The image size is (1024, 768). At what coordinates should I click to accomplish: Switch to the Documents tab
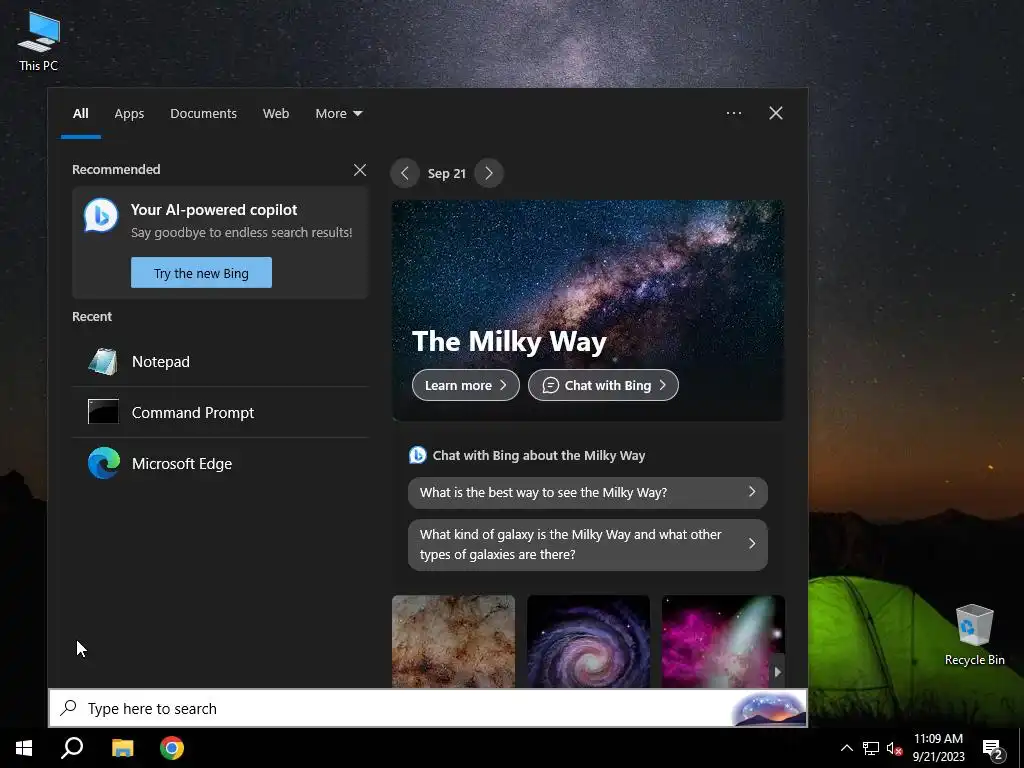(x=203, y=114)
